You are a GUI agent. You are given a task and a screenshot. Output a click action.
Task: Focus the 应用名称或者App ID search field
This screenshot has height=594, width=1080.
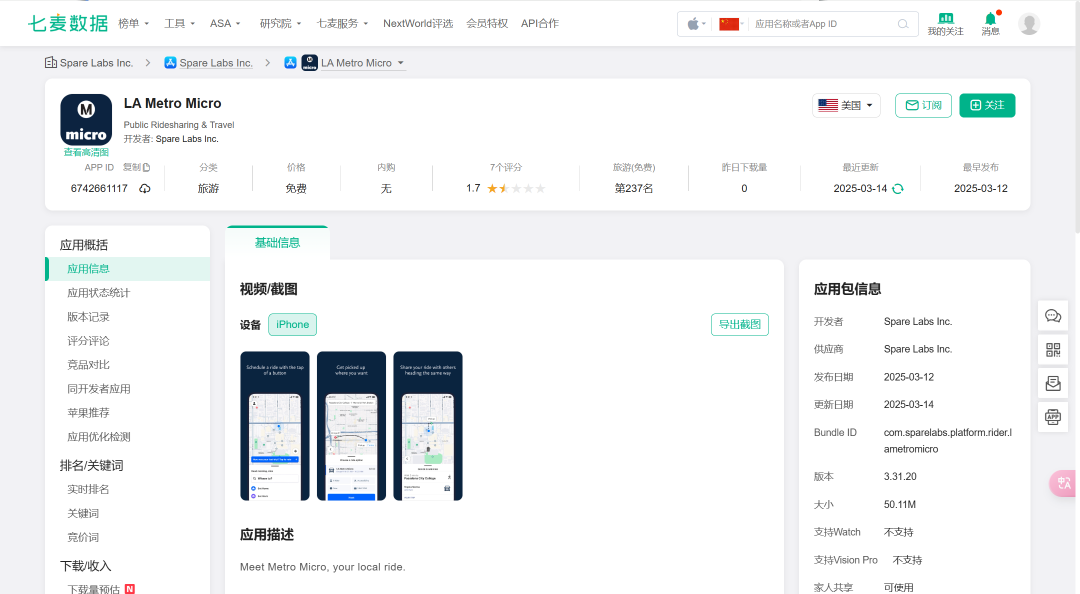pos(823,24)
